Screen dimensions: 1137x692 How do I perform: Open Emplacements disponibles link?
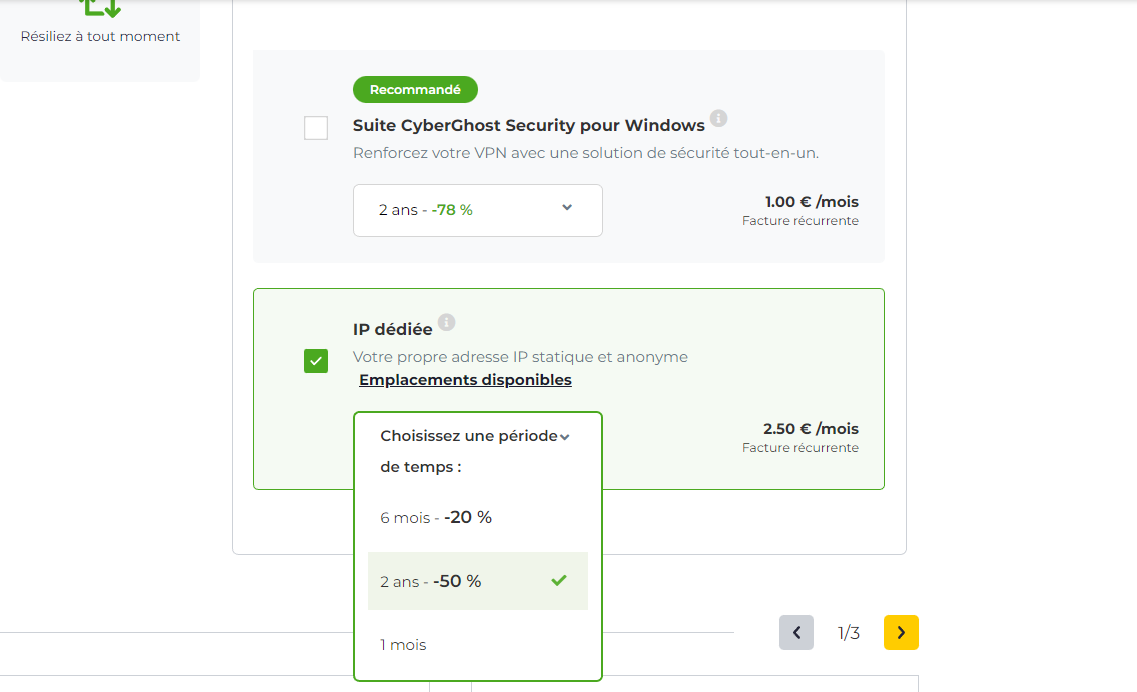point(466,380)
